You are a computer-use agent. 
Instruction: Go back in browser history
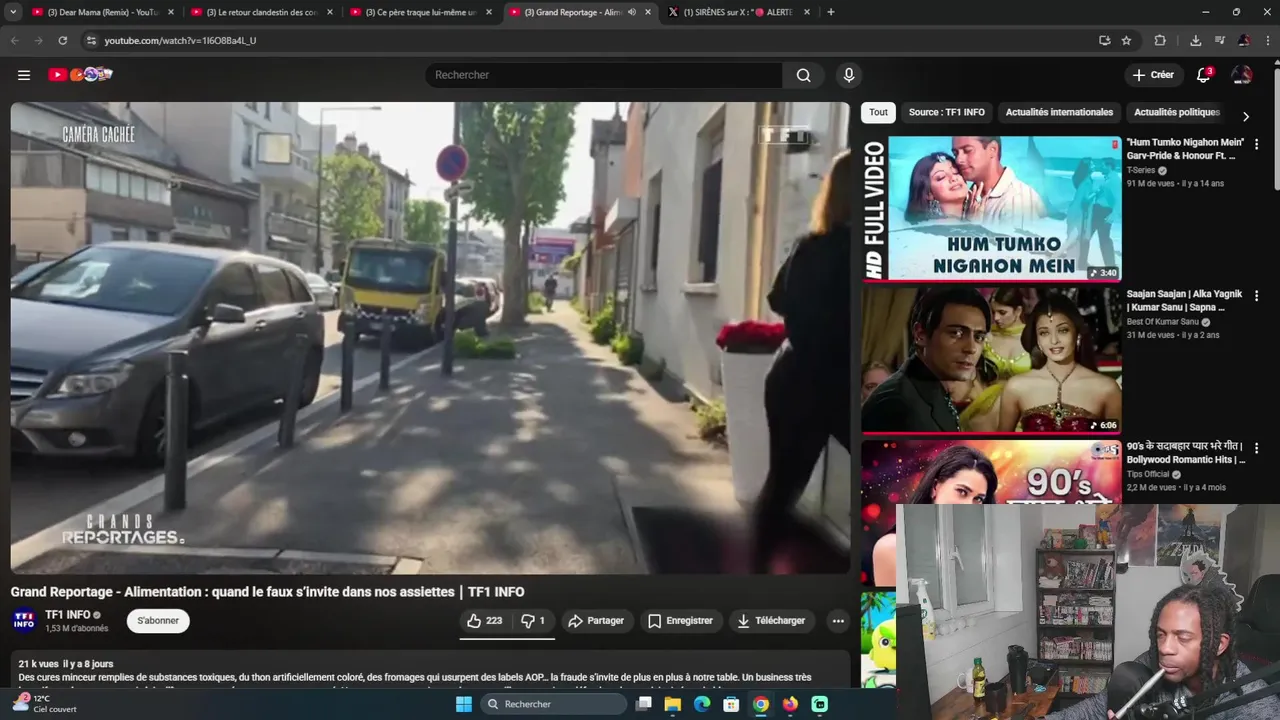coord(14,40)
